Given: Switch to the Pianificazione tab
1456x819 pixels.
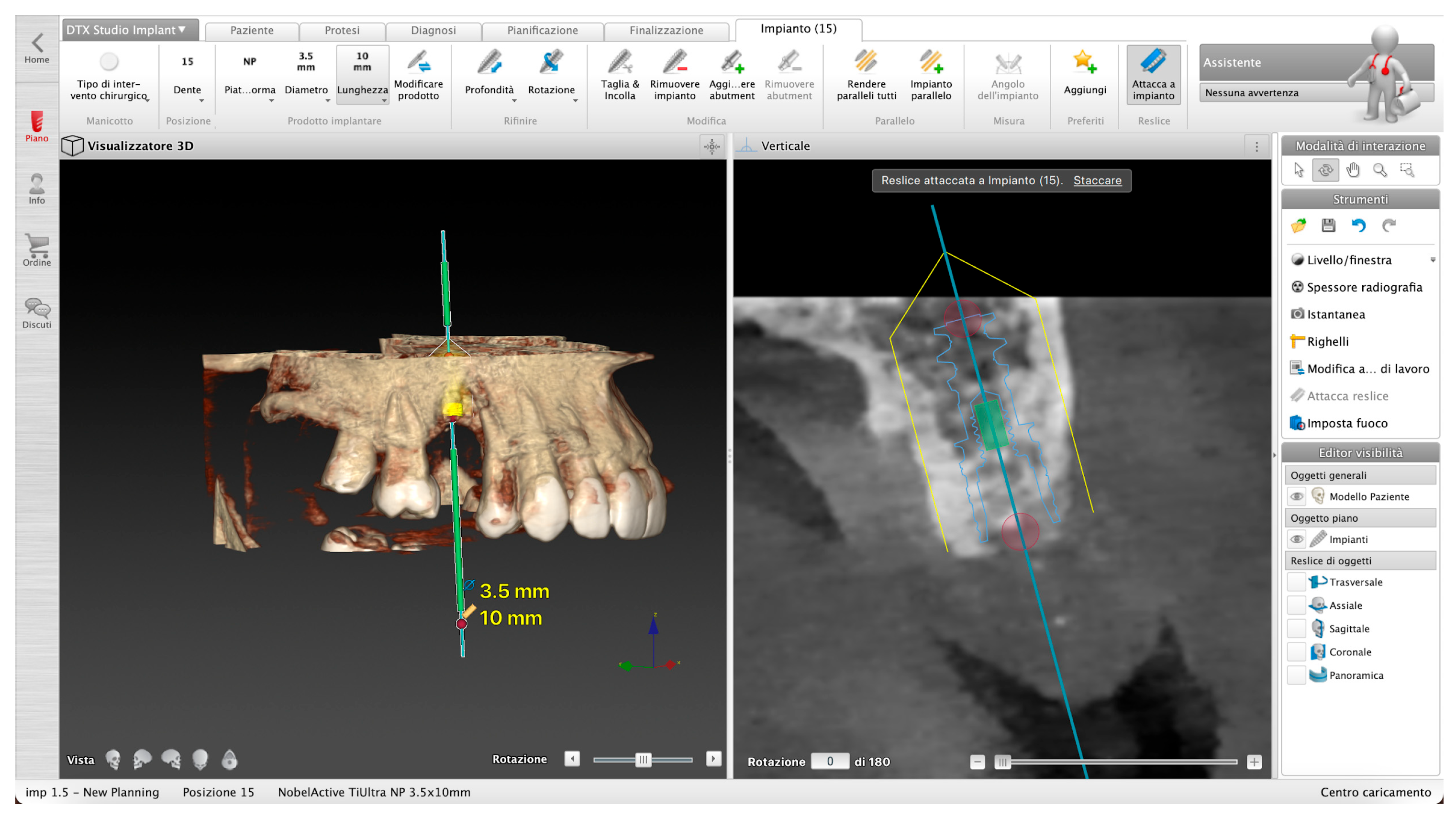Looking at the screenshot, I should 542,31.
